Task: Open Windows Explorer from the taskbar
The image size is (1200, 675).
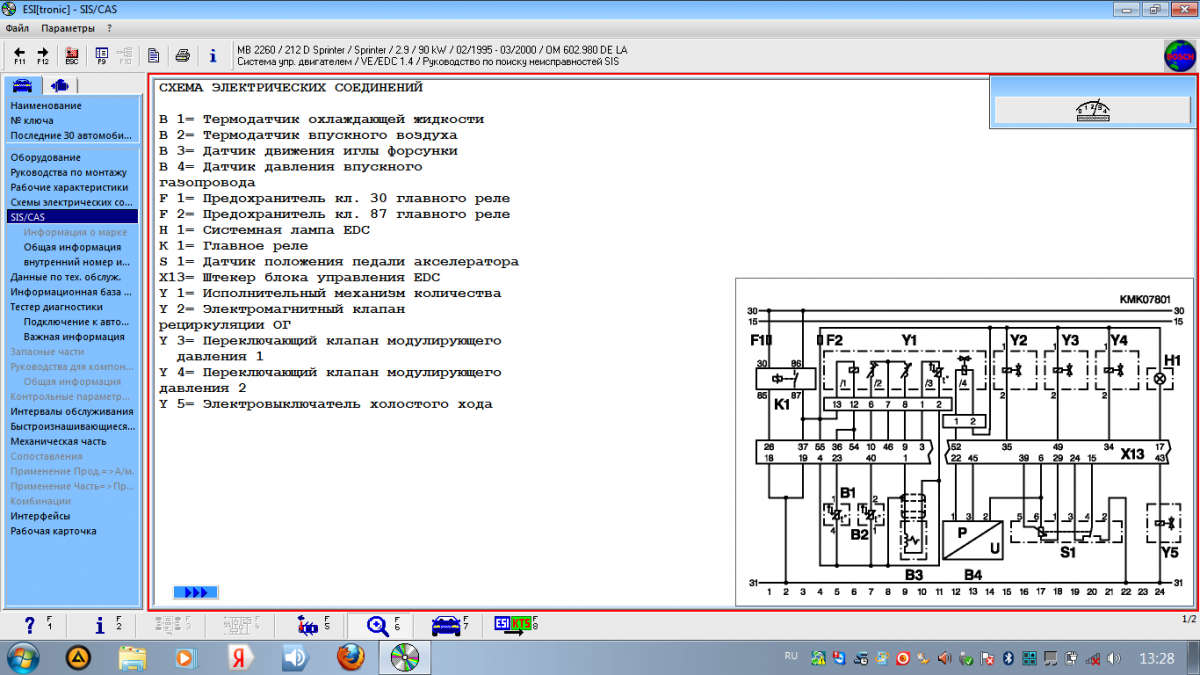Action: point(133,657)
